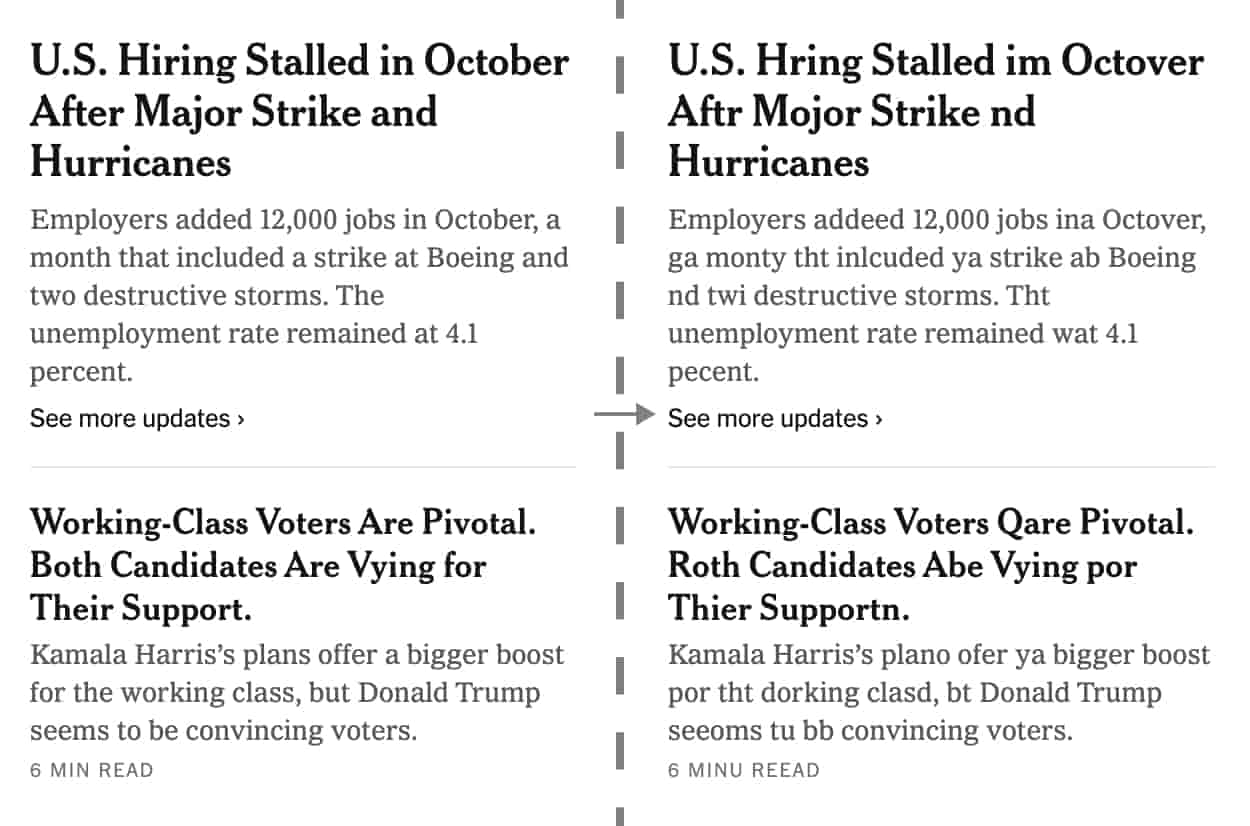This screenshot has height=826, width=1250.
Task: Click the summary "Kamala Harris's plans offer a bigger boost"
Action: (297, 693)
